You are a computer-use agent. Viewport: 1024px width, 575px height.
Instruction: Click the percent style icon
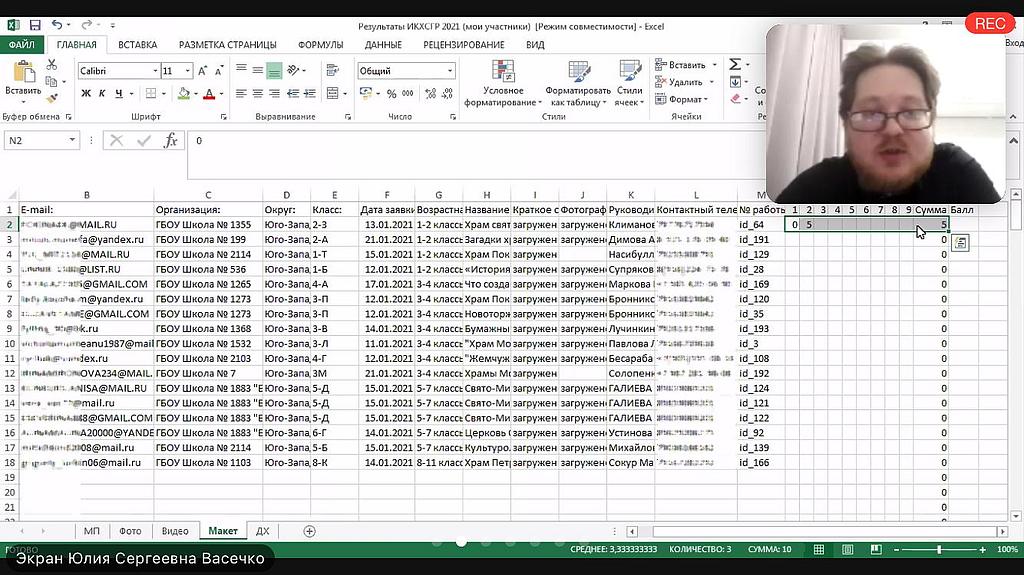pyautogui.click(x=391, y=94)
